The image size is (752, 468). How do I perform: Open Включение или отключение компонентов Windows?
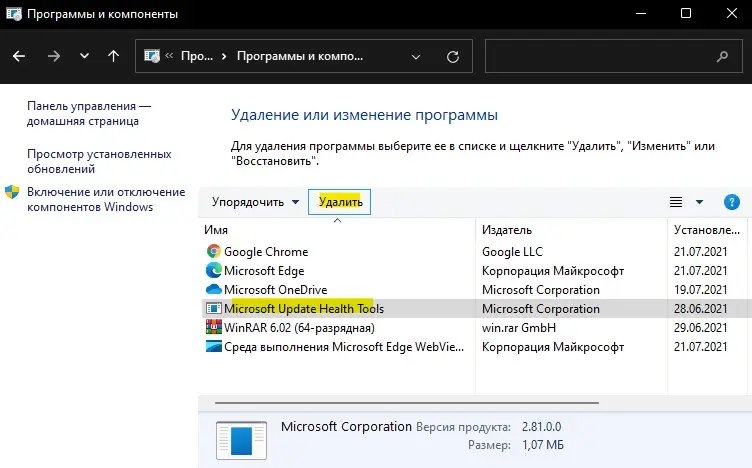pyautogui.click(x=105, y=199)
